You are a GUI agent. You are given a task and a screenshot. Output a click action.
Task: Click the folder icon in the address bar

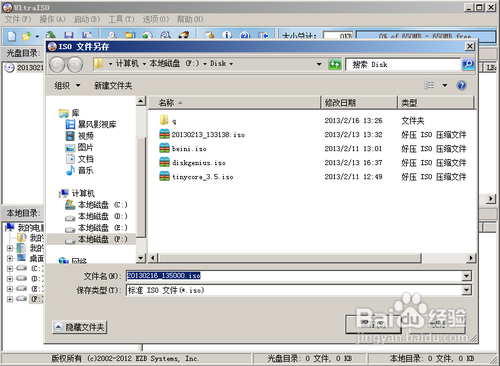[99, 63]
